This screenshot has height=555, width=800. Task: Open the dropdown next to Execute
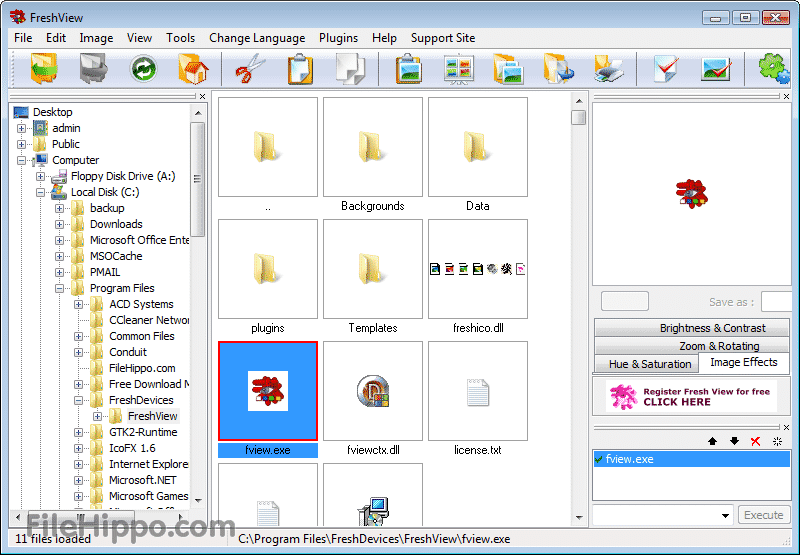[x=725, y=515]
